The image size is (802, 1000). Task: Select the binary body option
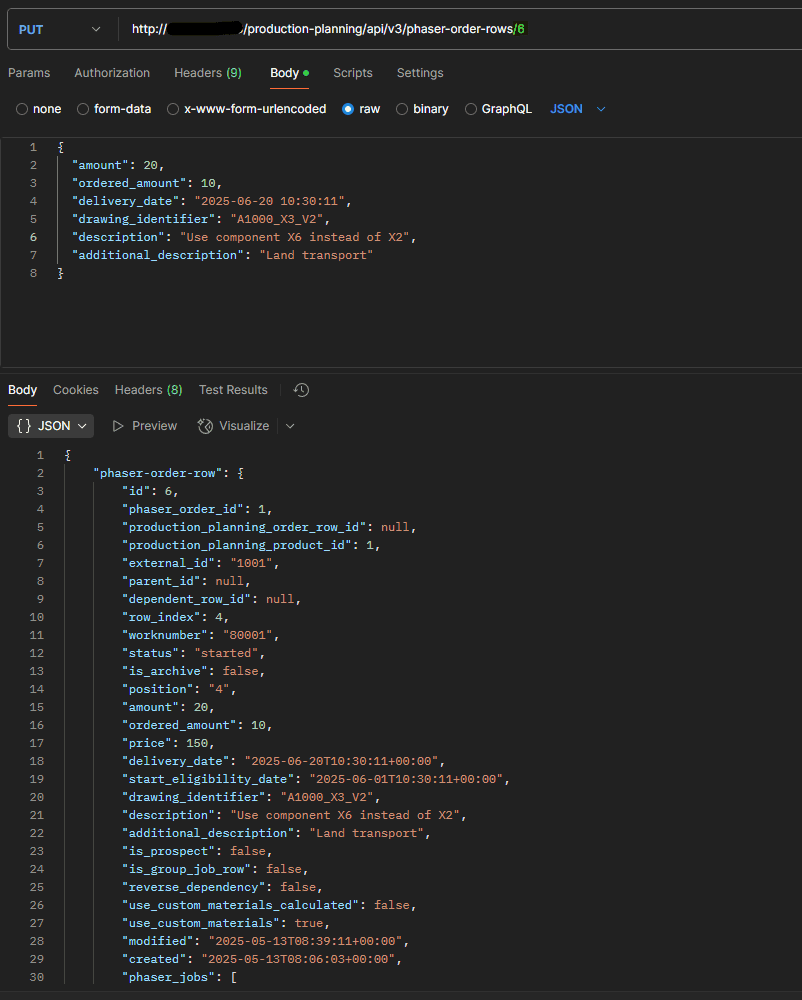pyautogui.click(x=422, y=109)
